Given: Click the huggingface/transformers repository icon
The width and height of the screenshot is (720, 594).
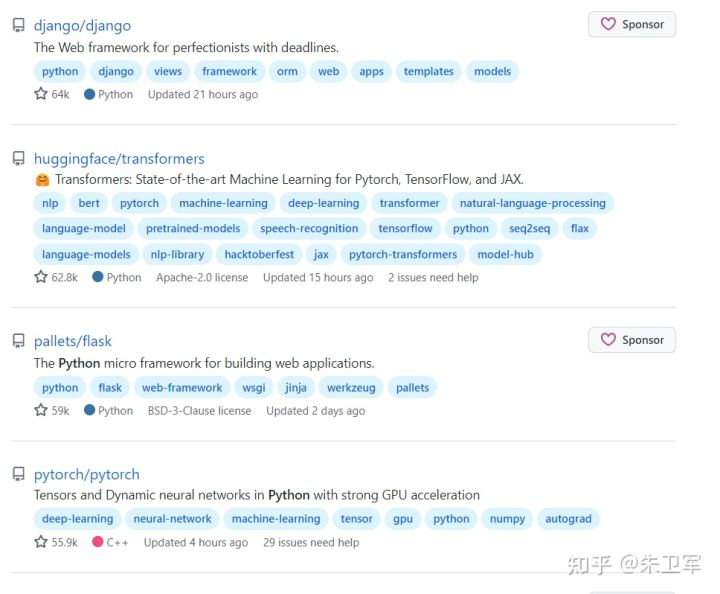Looking at the screenshot, I should coord(18,158).
